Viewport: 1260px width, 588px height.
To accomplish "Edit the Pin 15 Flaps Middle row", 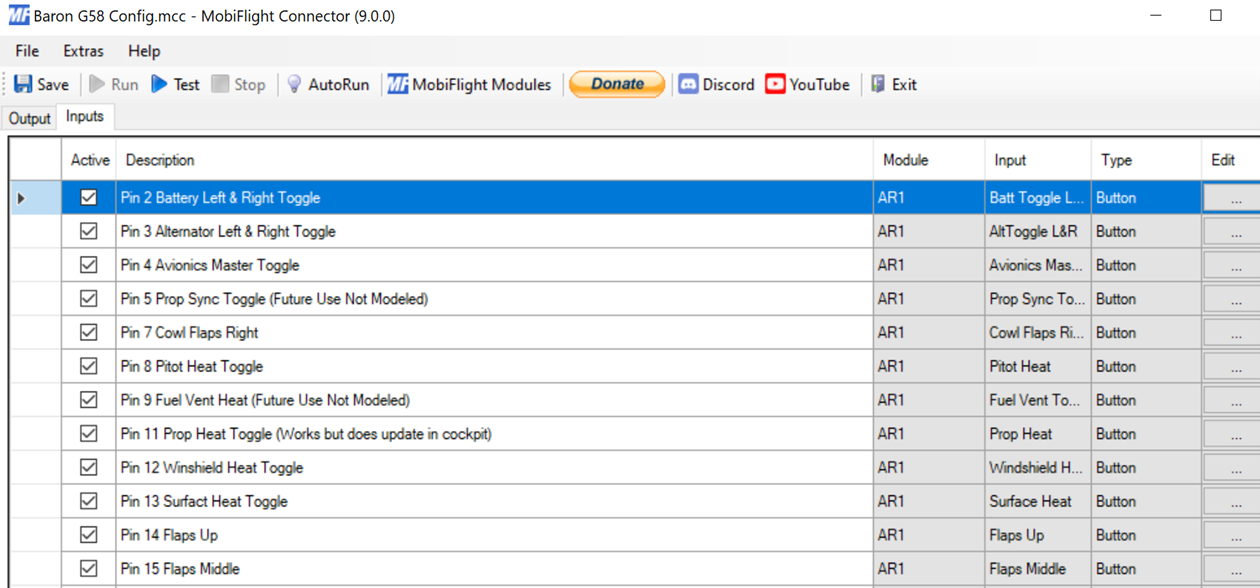I will coord(1232,568).
